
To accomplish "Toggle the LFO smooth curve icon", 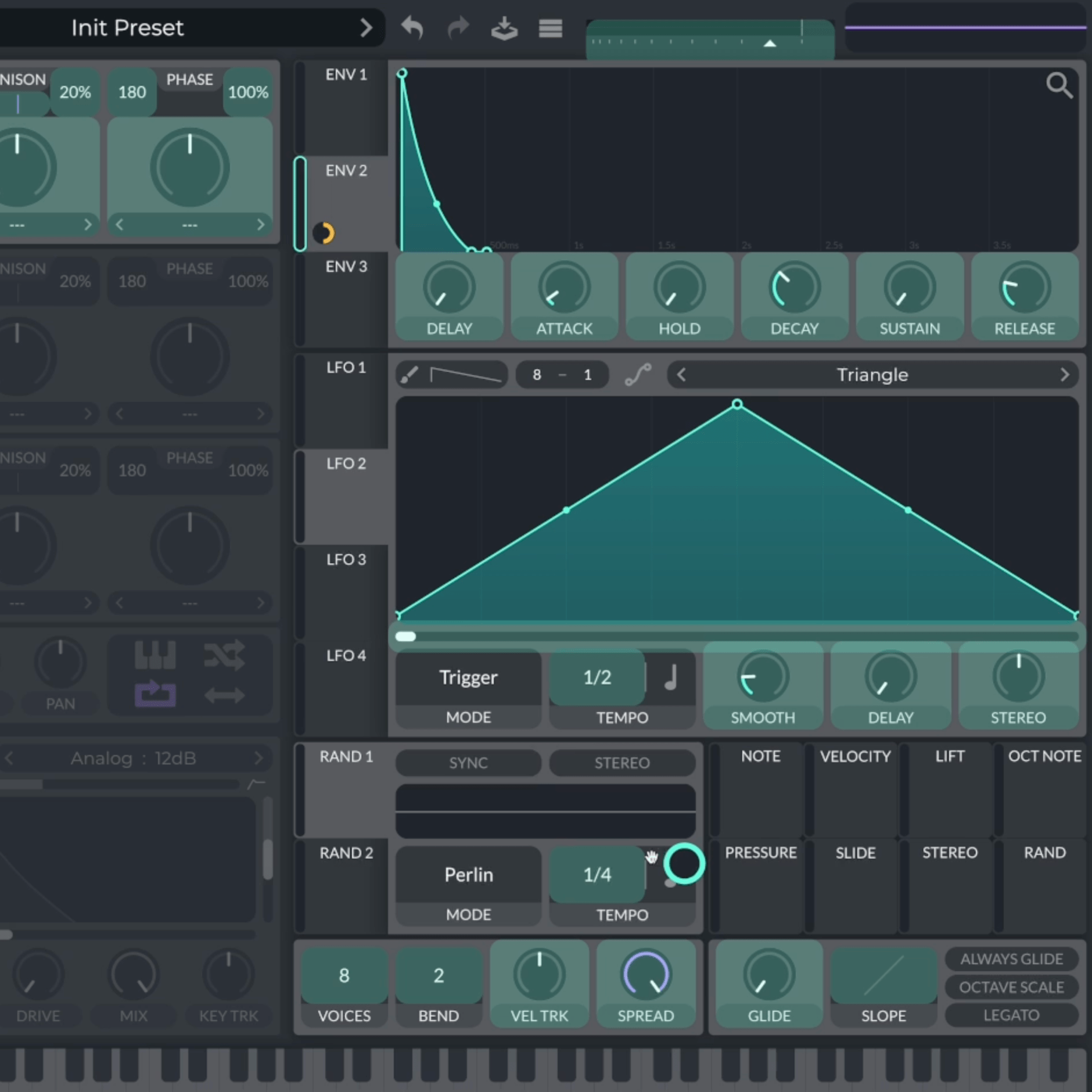I will (638, 375).
